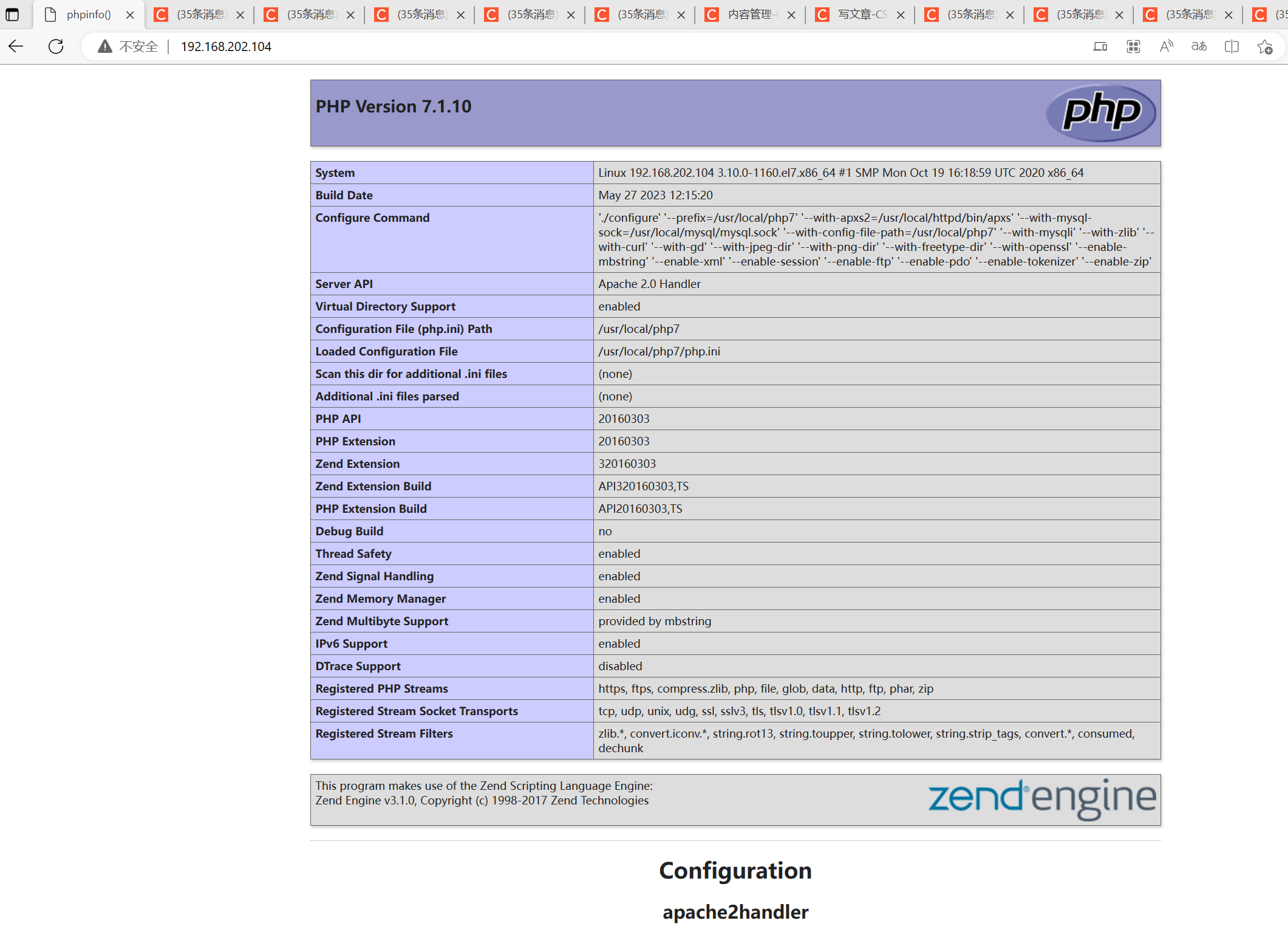Close the 写文章-CS tab
The width and height of the screenshot is (1288, 929).
point(901,15)
